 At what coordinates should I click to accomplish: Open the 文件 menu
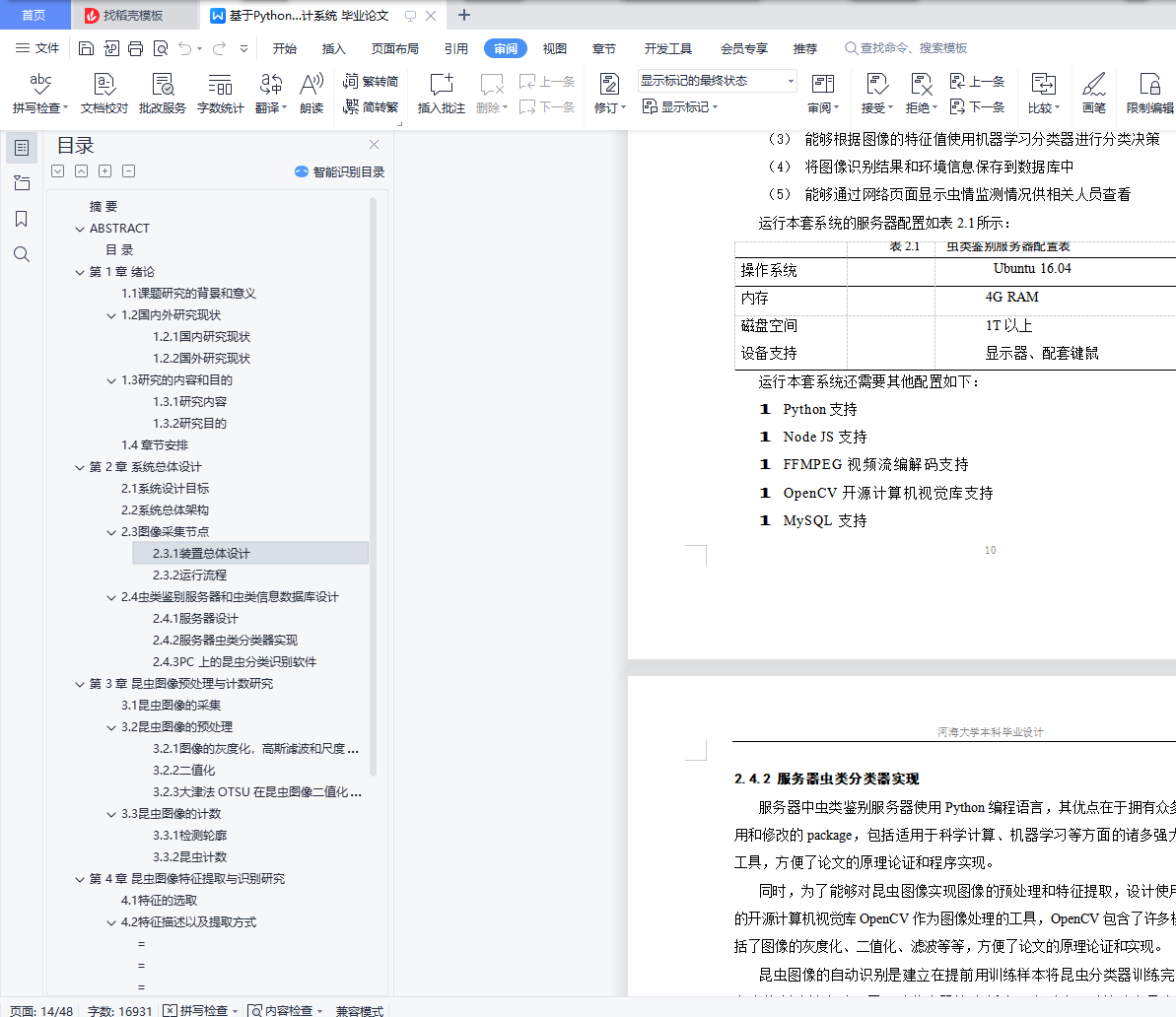[x=37, y=48]
